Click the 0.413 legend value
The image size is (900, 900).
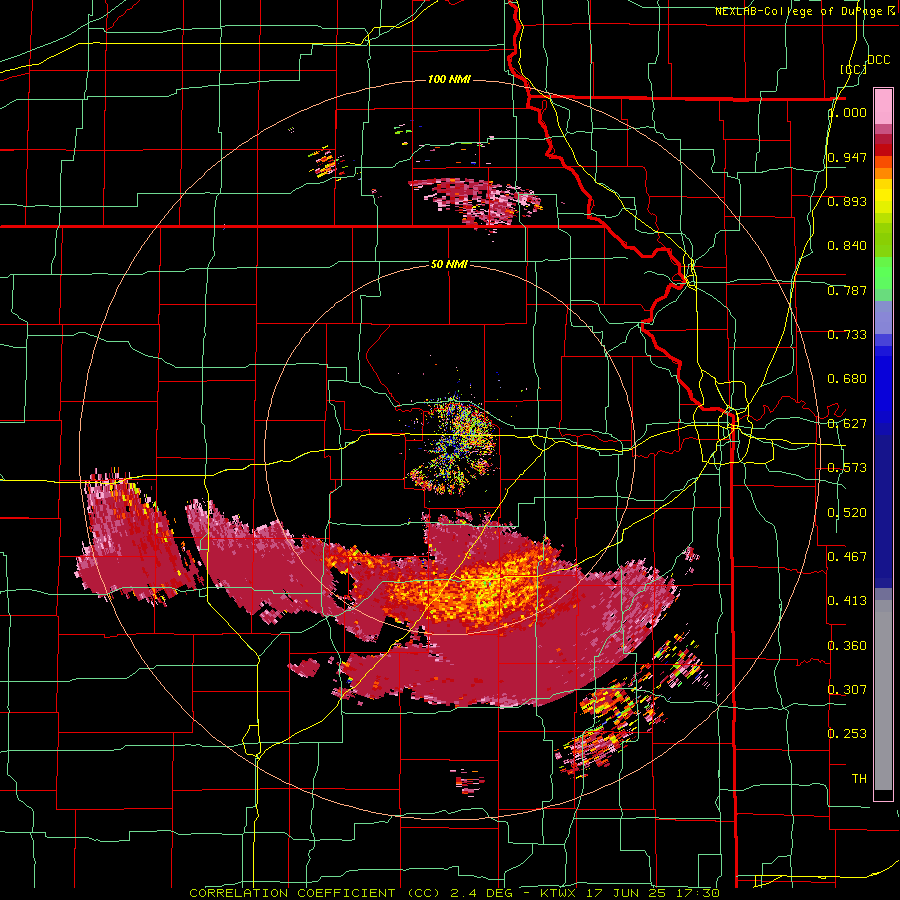847,601
